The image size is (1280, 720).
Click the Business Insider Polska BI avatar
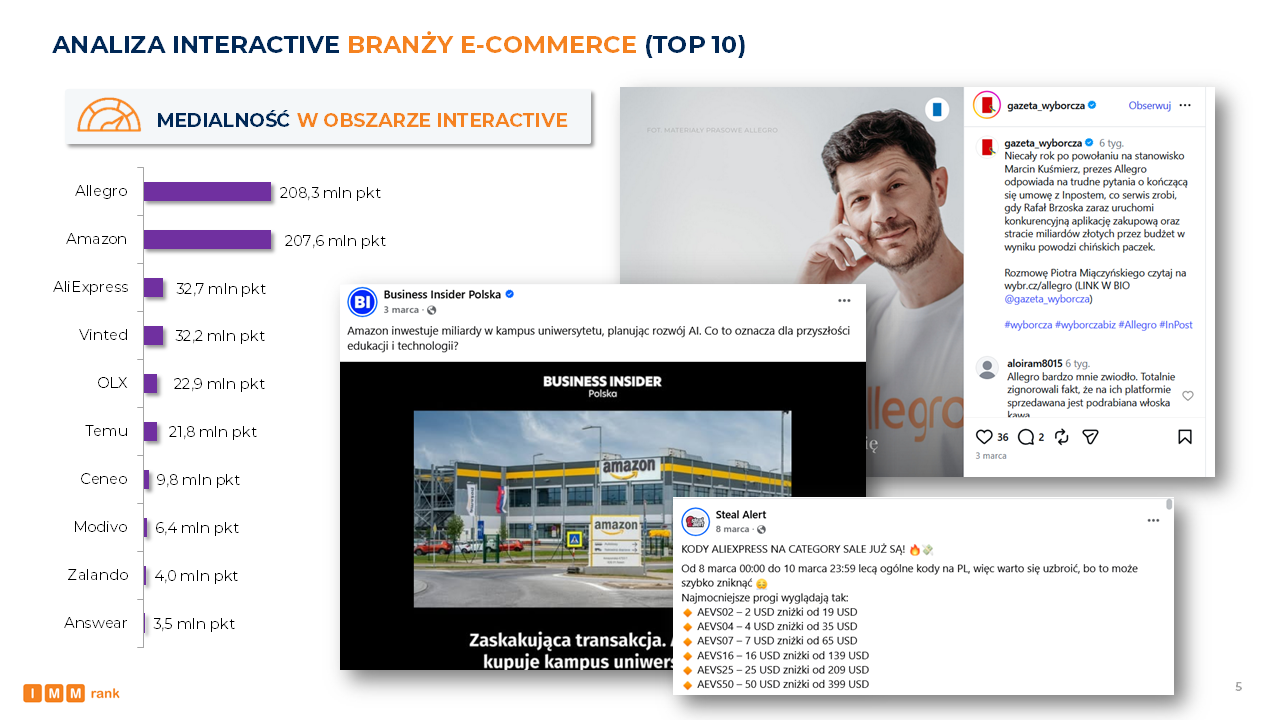coord(362,302)
